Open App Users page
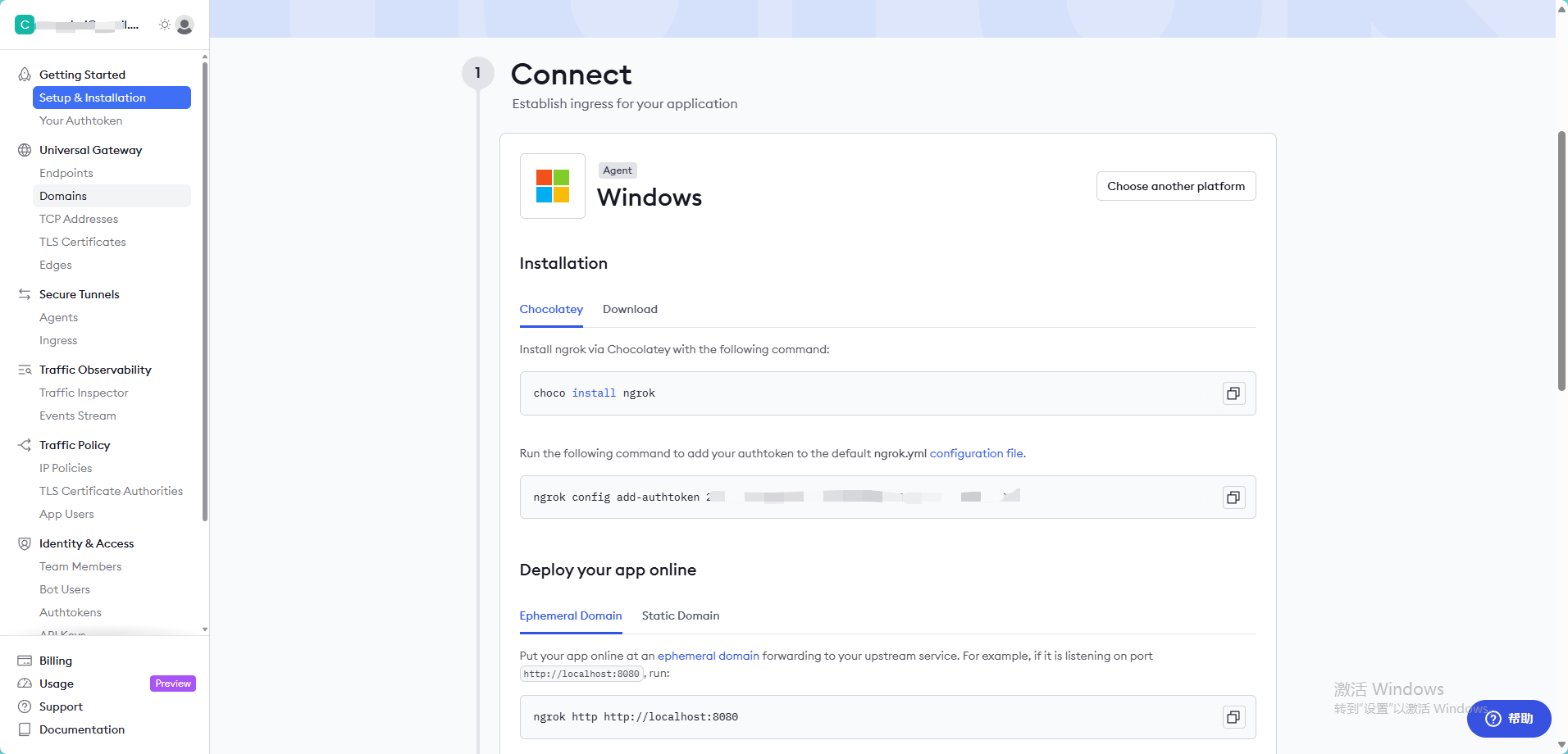This screenshot has width=1568, height=754. coord(66,514)
